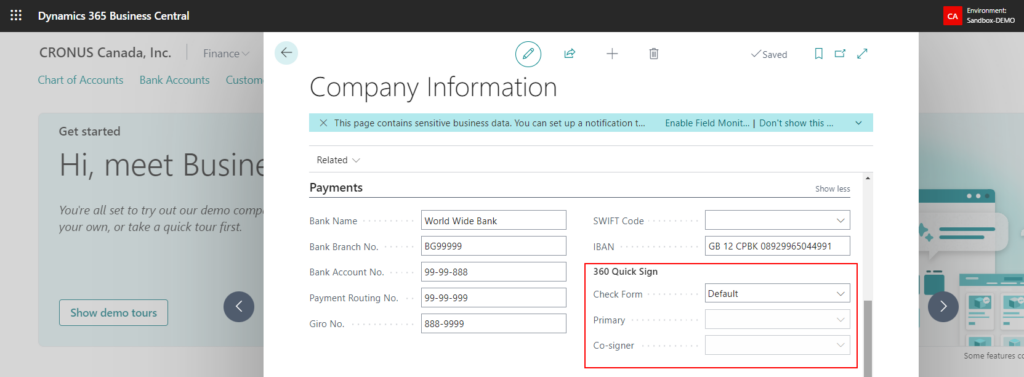This screenshot has width=1024, height=377.
Task: Click Enable Field Monitoring link
Action: (x=707, y=123)
